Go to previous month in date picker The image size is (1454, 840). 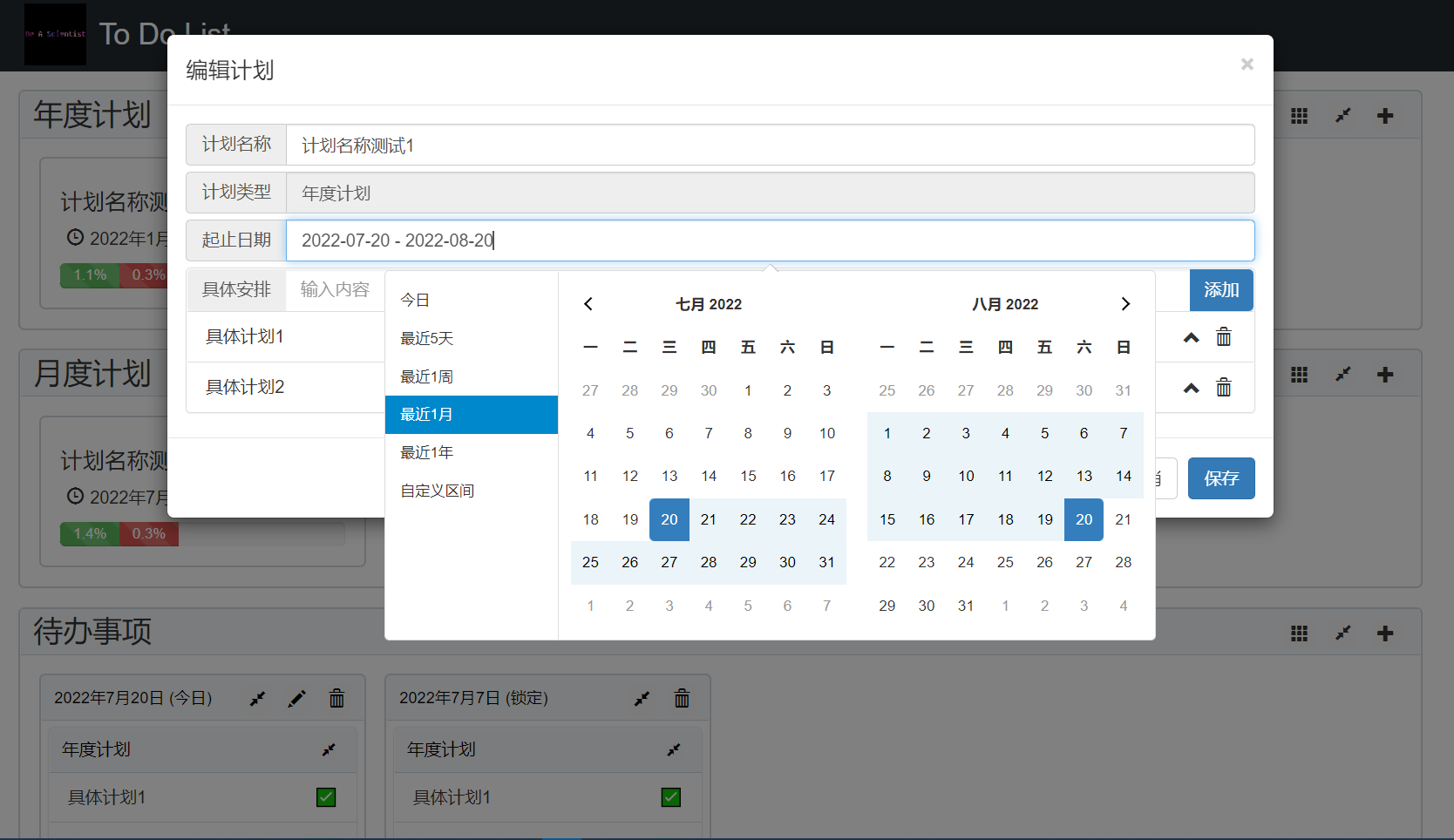(588, 304)
